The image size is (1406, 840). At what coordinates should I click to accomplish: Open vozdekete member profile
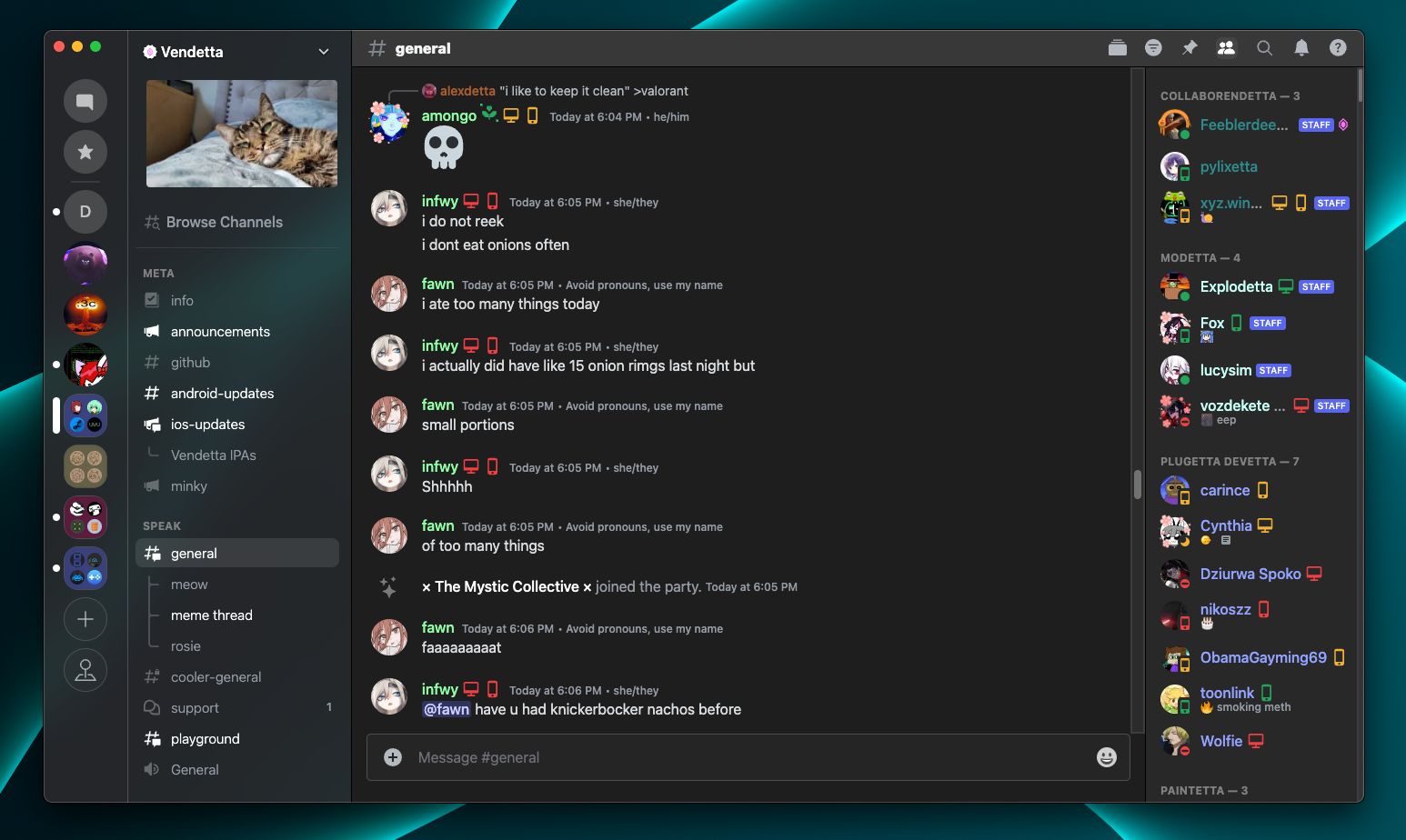(x=1253, y=411)
